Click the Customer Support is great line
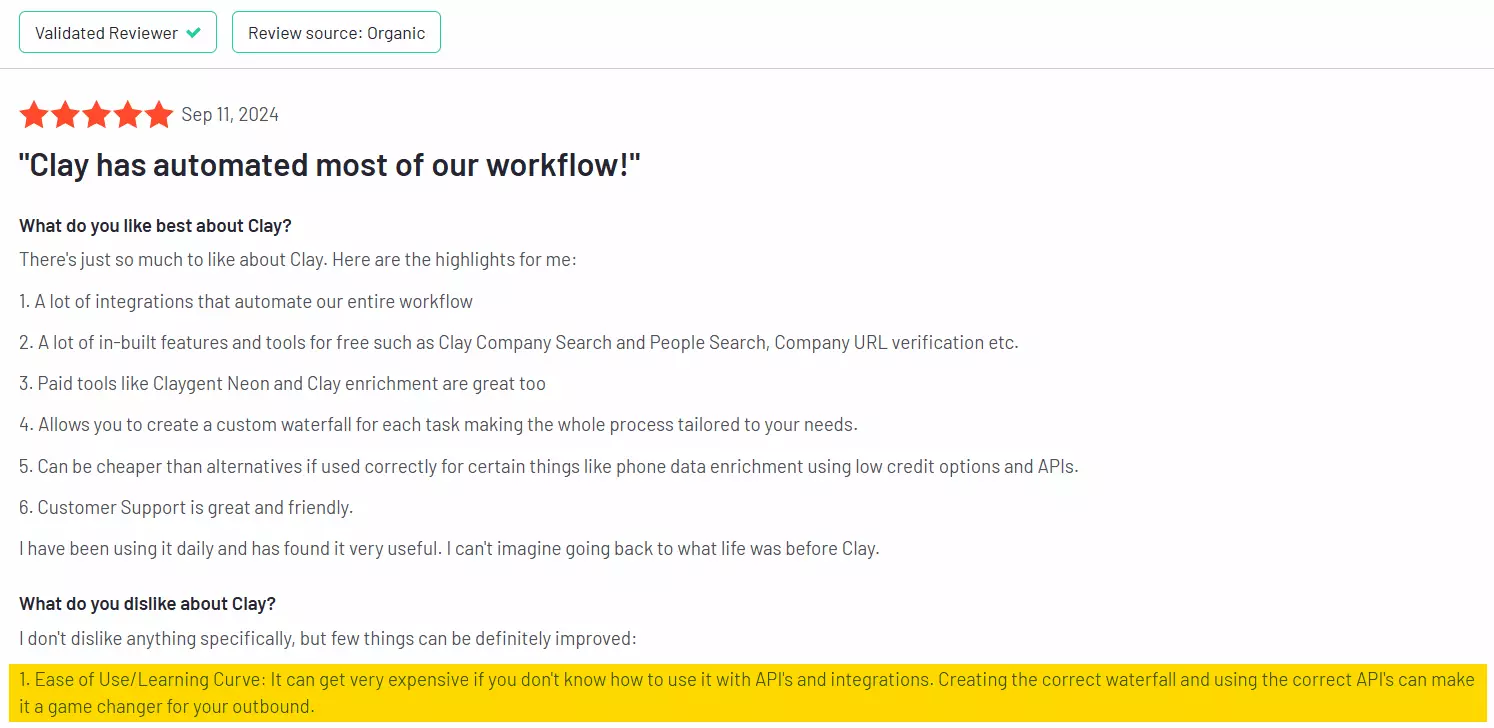This screenshot has width=1494, height=728. tap(186, 508)
